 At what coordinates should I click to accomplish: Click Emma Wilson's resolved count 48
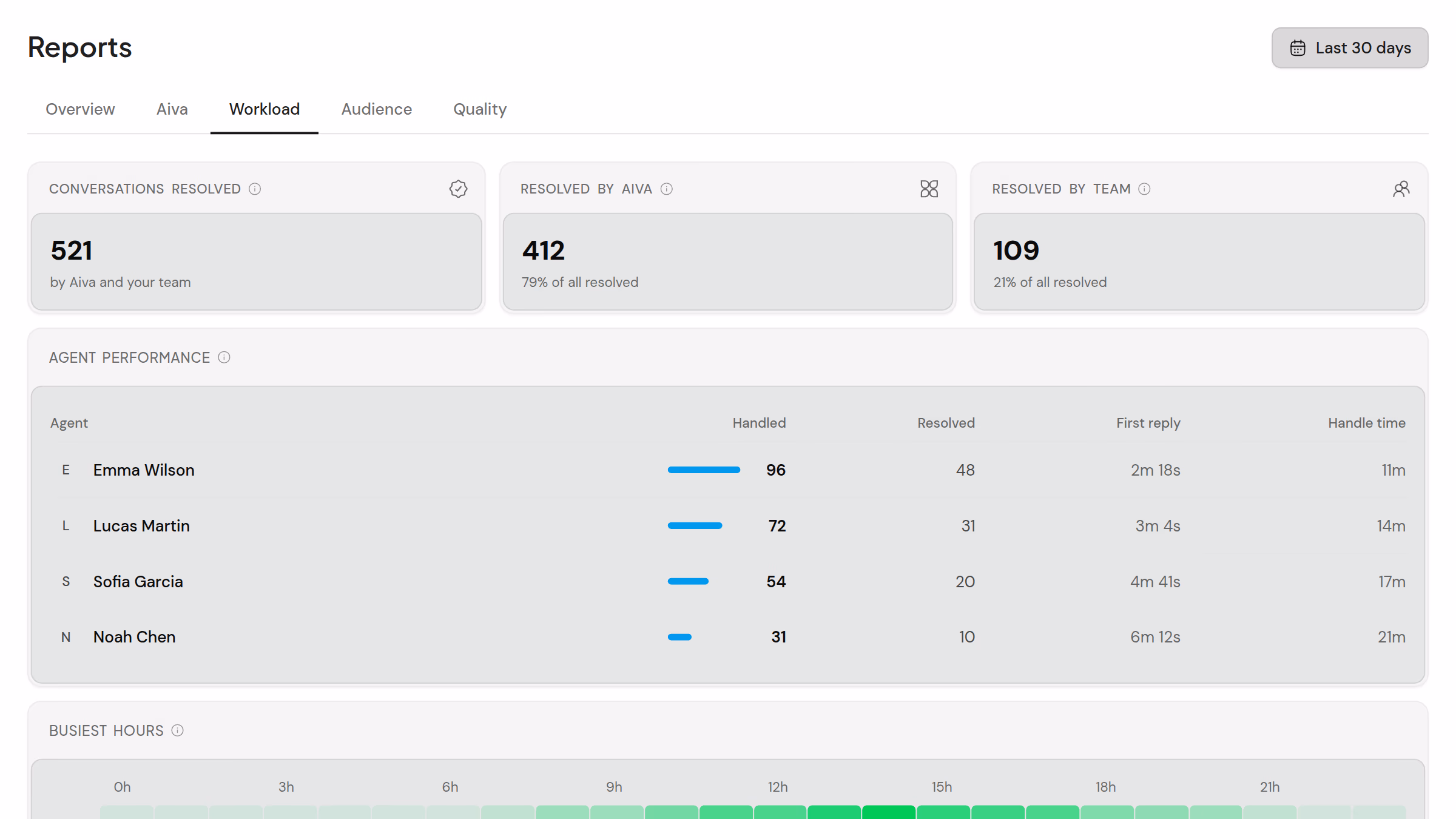tap(965, 470)
